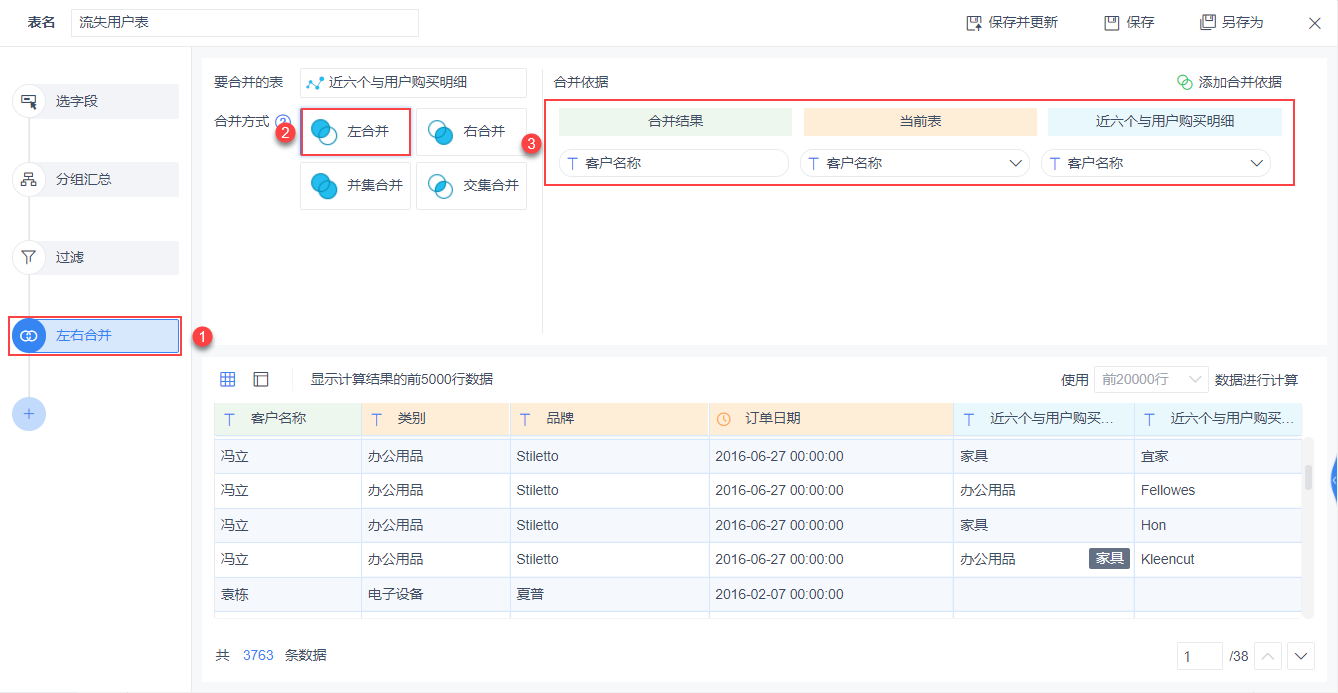Click the 当前表 header label

click(x=920, y=121)
